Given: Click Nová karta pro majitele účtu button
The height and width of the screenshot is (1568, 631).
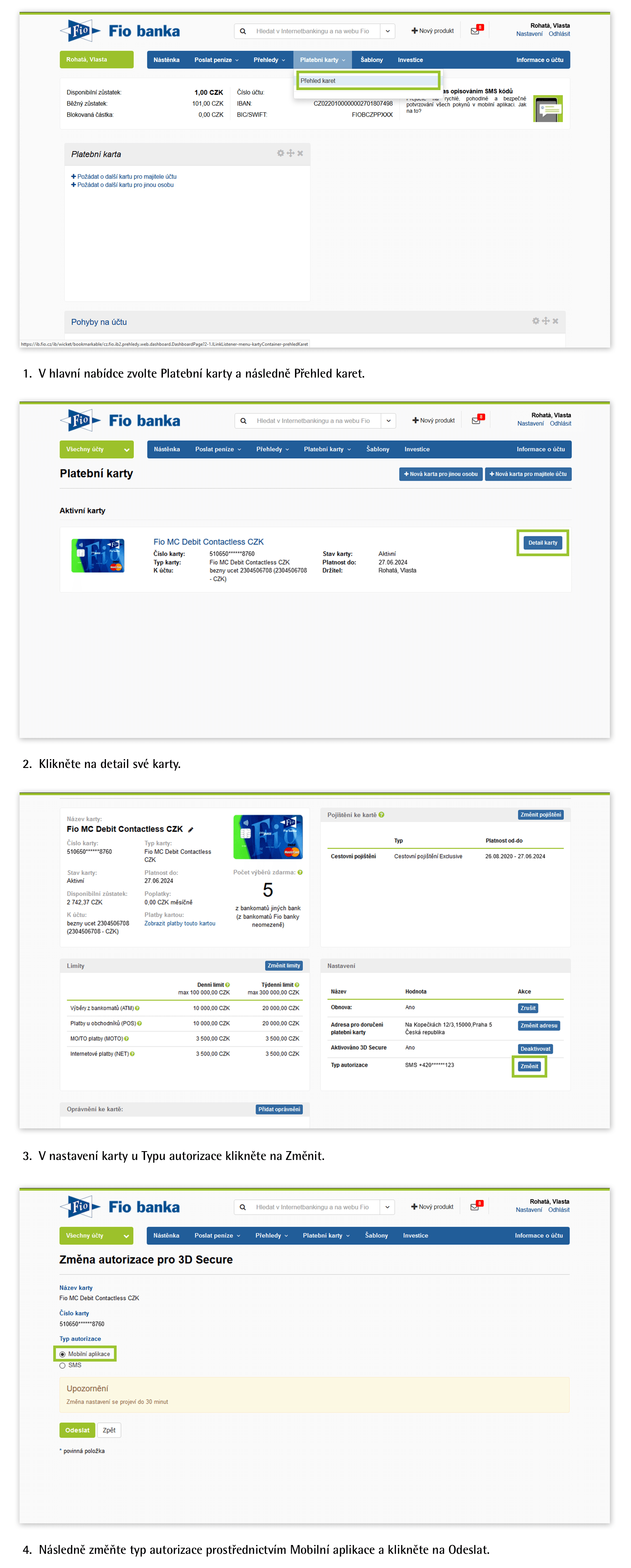Looking at the screenshot, I should tap(528, 474).
